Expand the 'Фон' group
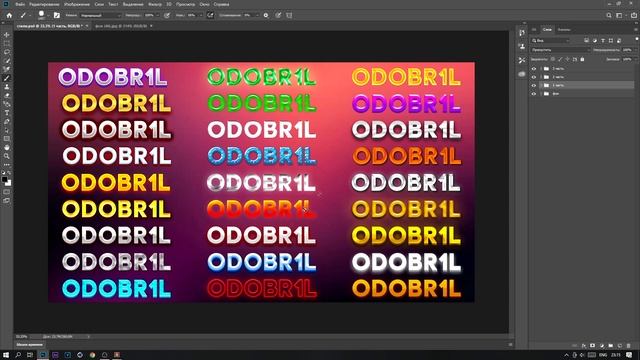The width and height of the screenshot is (640, 360). [x=541, y=93]
